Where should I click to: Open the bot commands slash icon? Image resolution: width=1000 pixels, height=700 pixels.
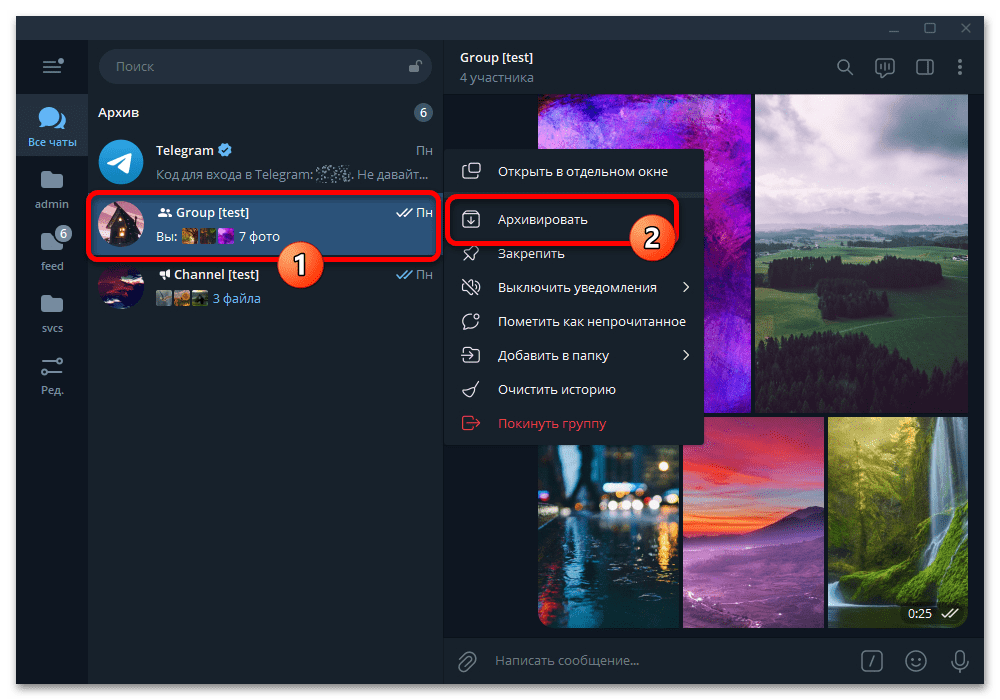(x=872, y=661)
